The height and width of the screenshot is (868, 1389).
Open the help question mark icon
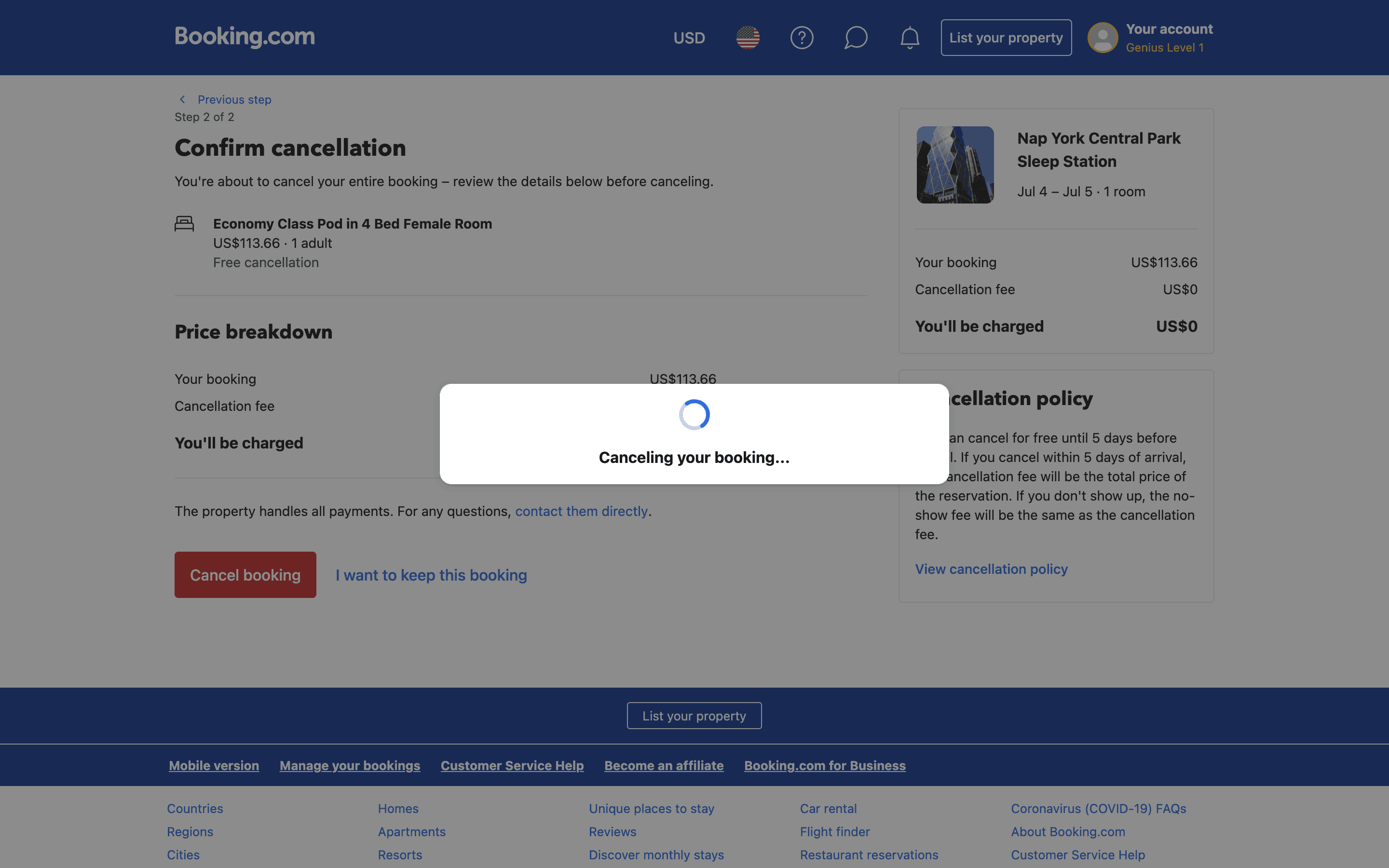(801, 38)
